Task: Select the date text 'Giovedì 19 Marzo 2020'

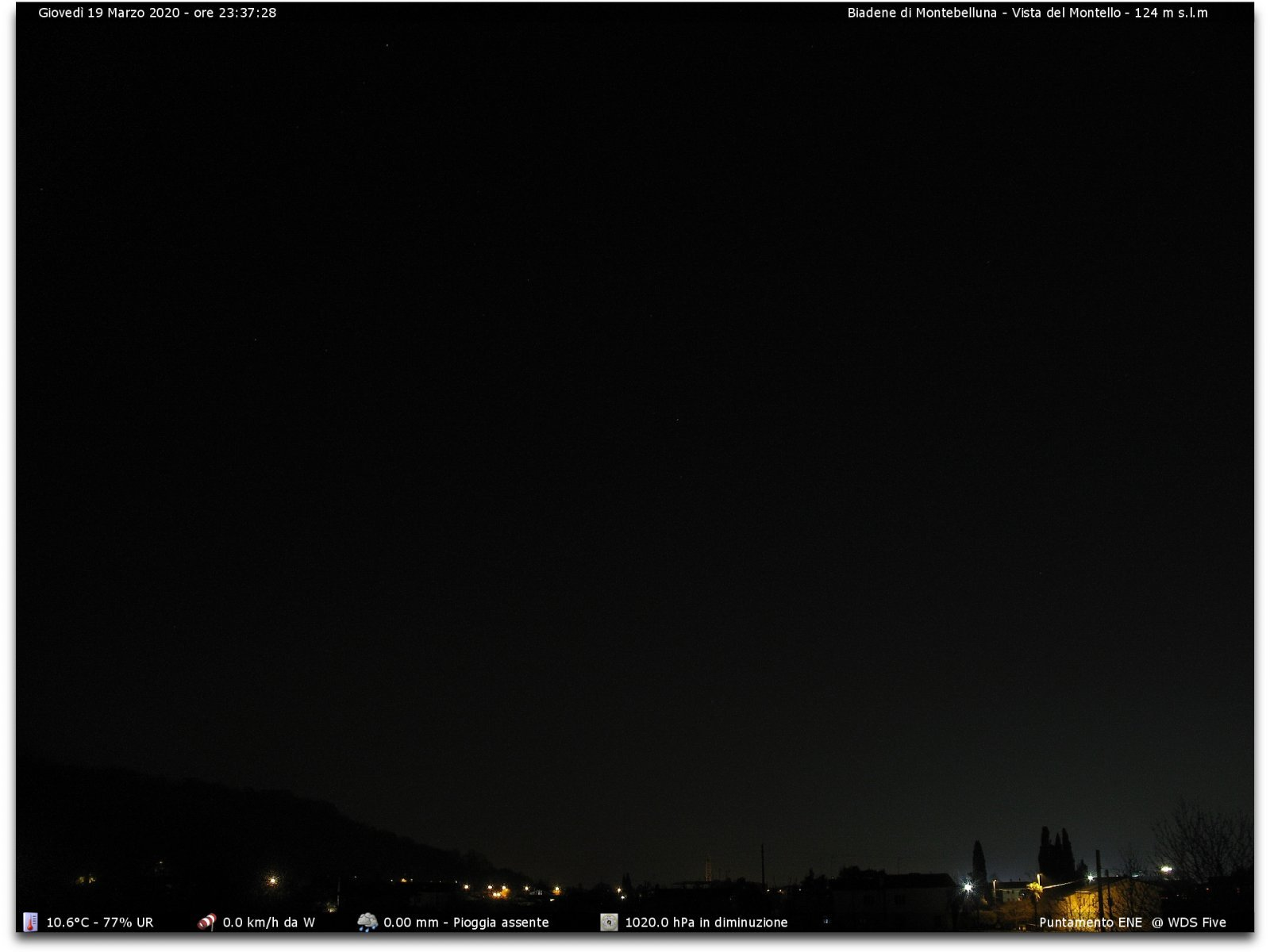Action: pyautogui.click(x=109, y=13)
